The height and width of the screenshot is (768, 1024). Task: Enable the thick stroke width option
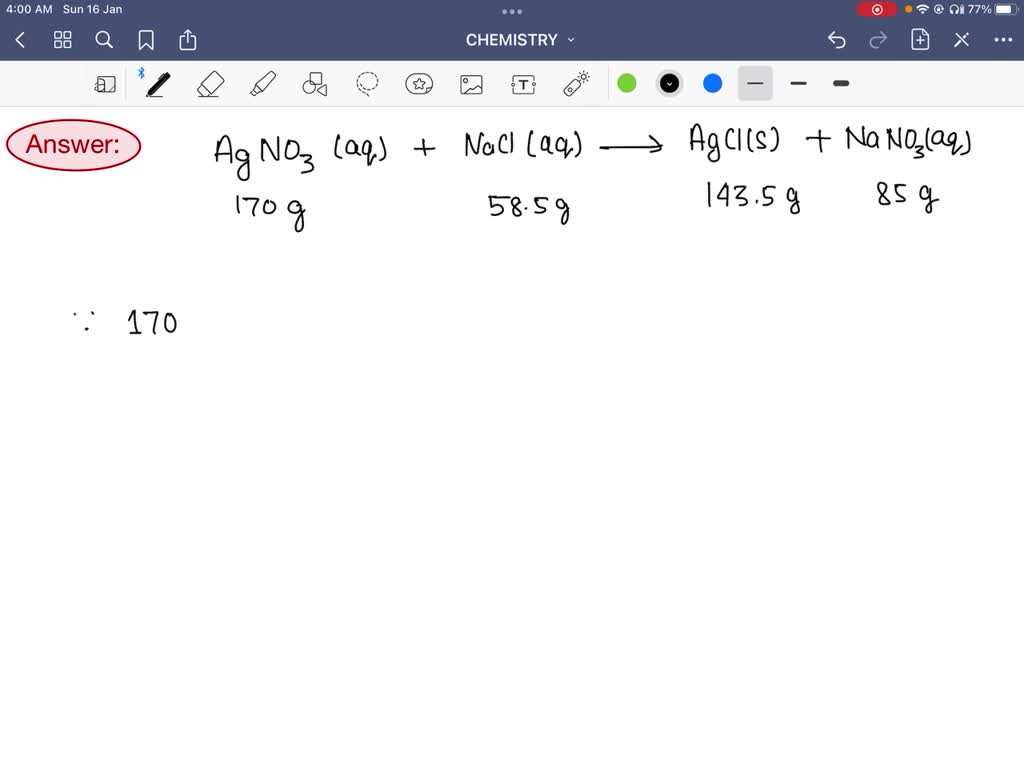[x=840, y=84]
